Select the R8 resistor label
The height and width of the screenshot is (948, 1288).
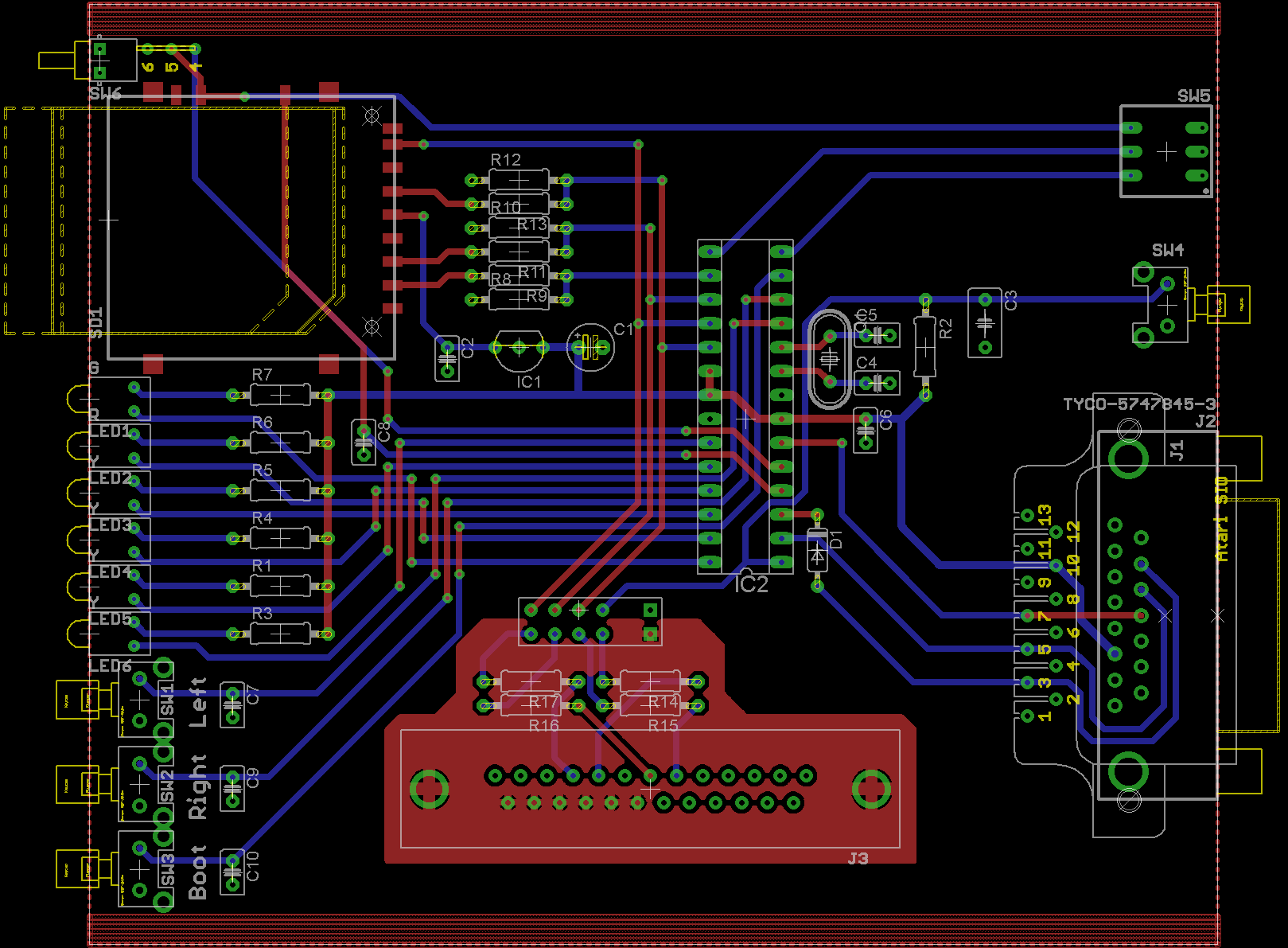pyautogui.click(x=500, y=279)
